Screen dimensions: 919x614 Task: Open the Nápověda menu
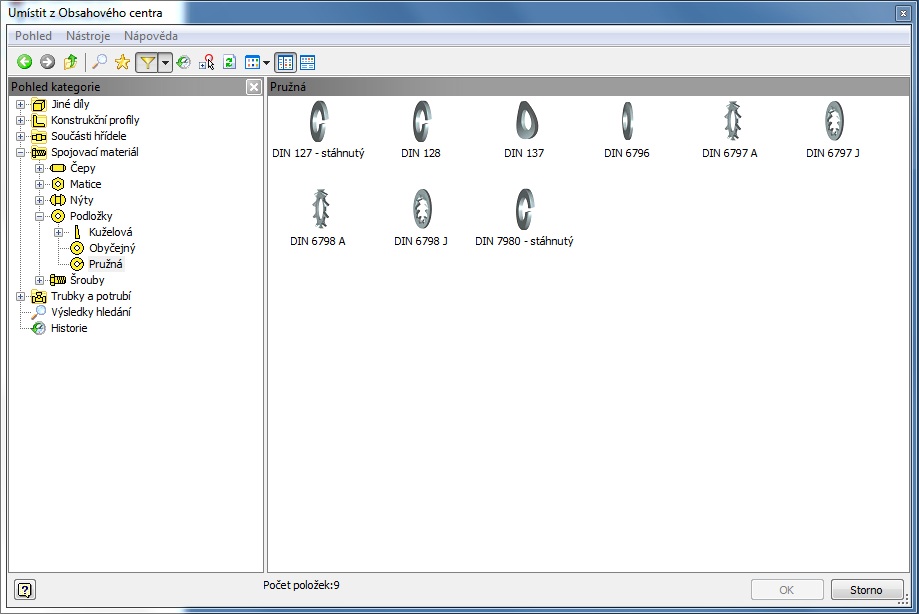pyautogui.click(x=150, y=36)
